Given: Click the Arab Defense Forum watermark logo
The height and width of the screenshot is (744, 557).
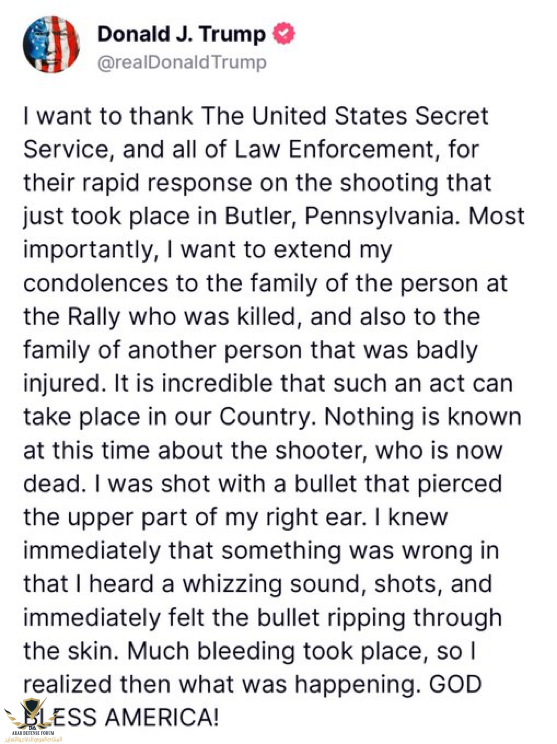Looking at the screenshot, I should (32, 720).
